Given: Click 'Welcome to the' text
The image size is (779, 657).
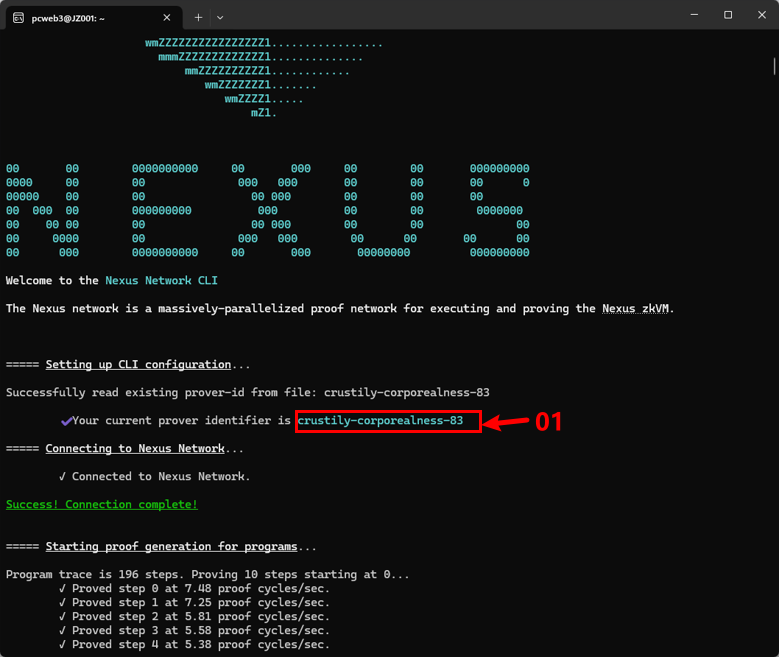Looking at the screenshot, I should (x=52, y=280).
